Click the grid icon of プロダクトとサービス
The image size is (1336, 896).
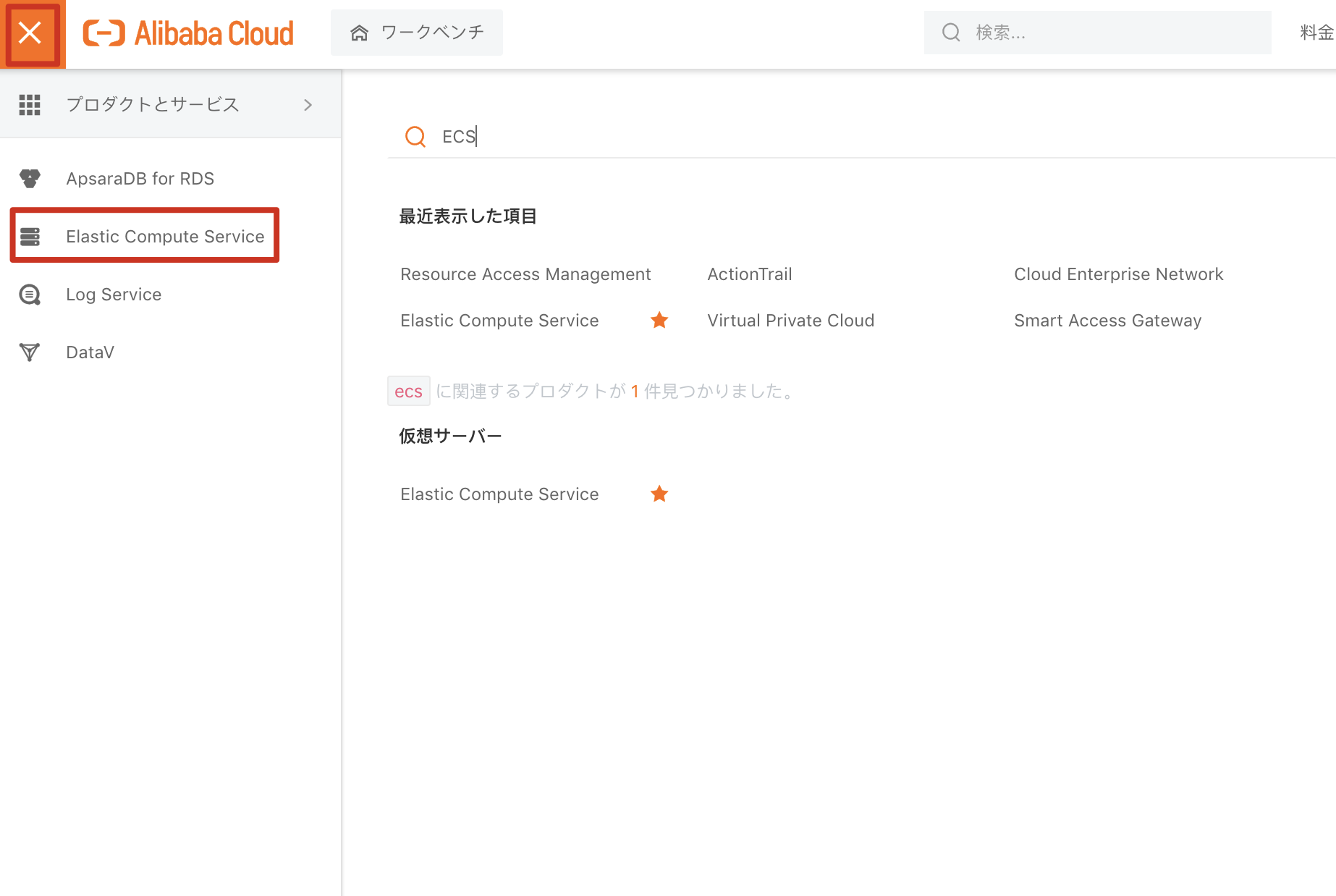click(x=30, y=105)
